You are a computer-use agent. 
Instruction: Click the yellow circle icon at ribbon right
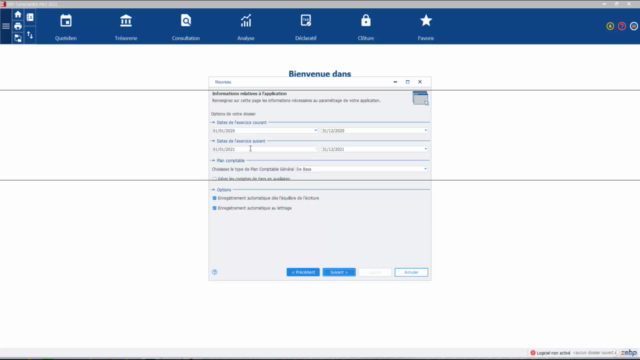610,26
